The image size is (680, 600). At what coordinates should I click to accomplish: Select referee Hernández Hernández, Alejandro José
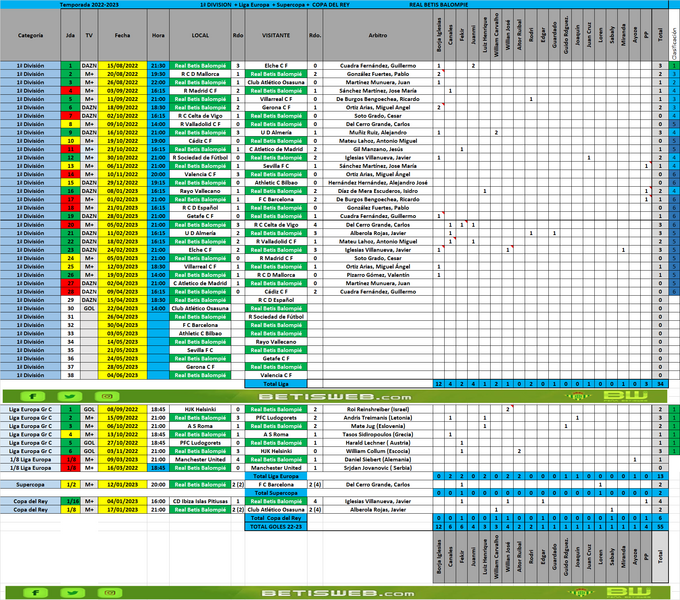tap(378, 183)
